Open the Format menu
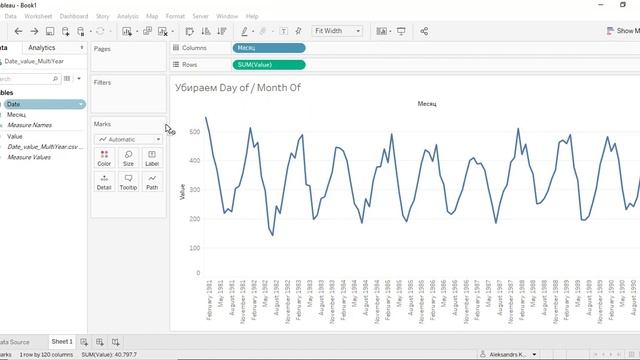This screenshot has width=640, height=360. (175, 16)
